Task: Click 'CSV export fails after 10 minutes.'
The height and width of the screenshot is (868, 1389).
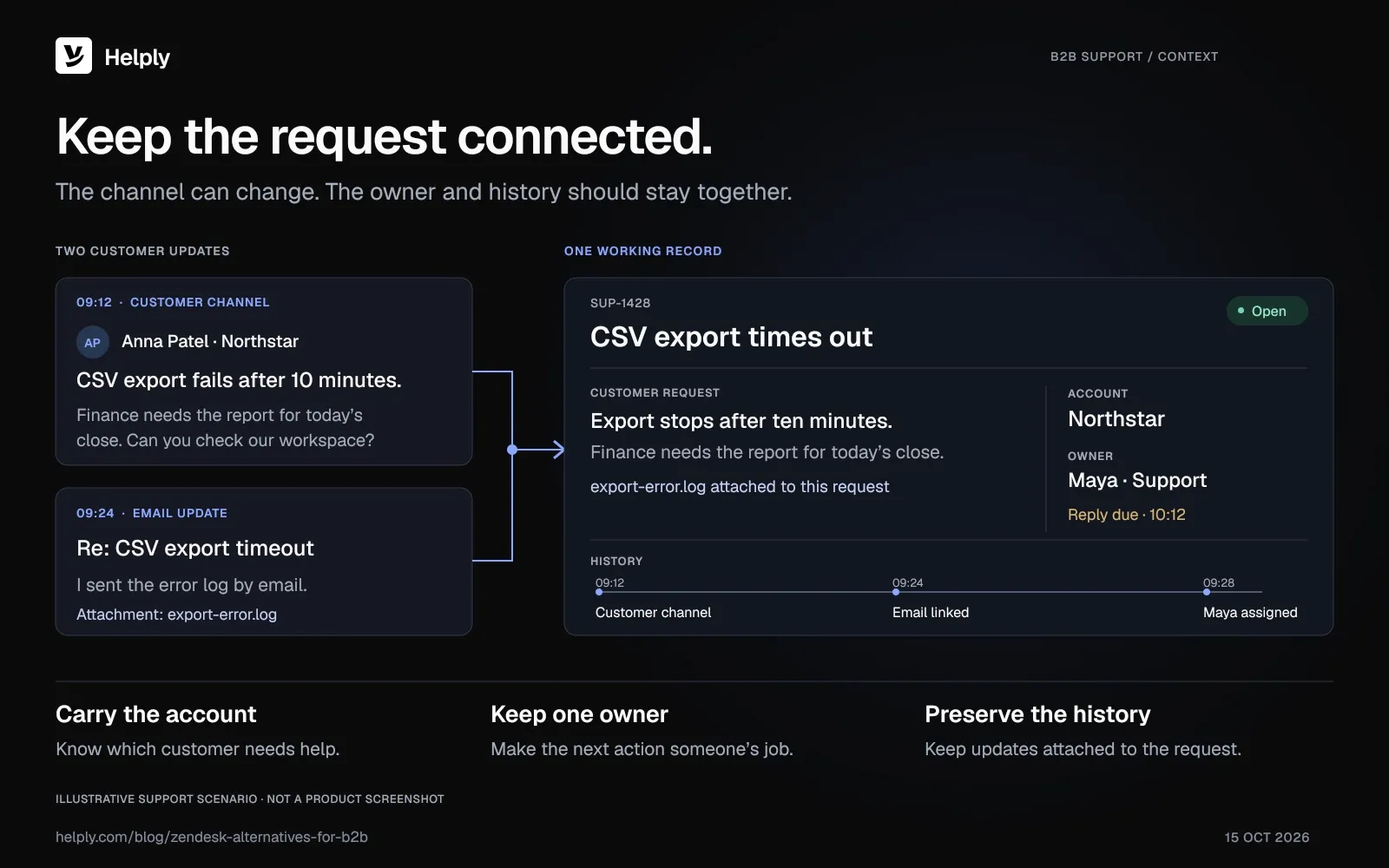Action: [239, 380]
